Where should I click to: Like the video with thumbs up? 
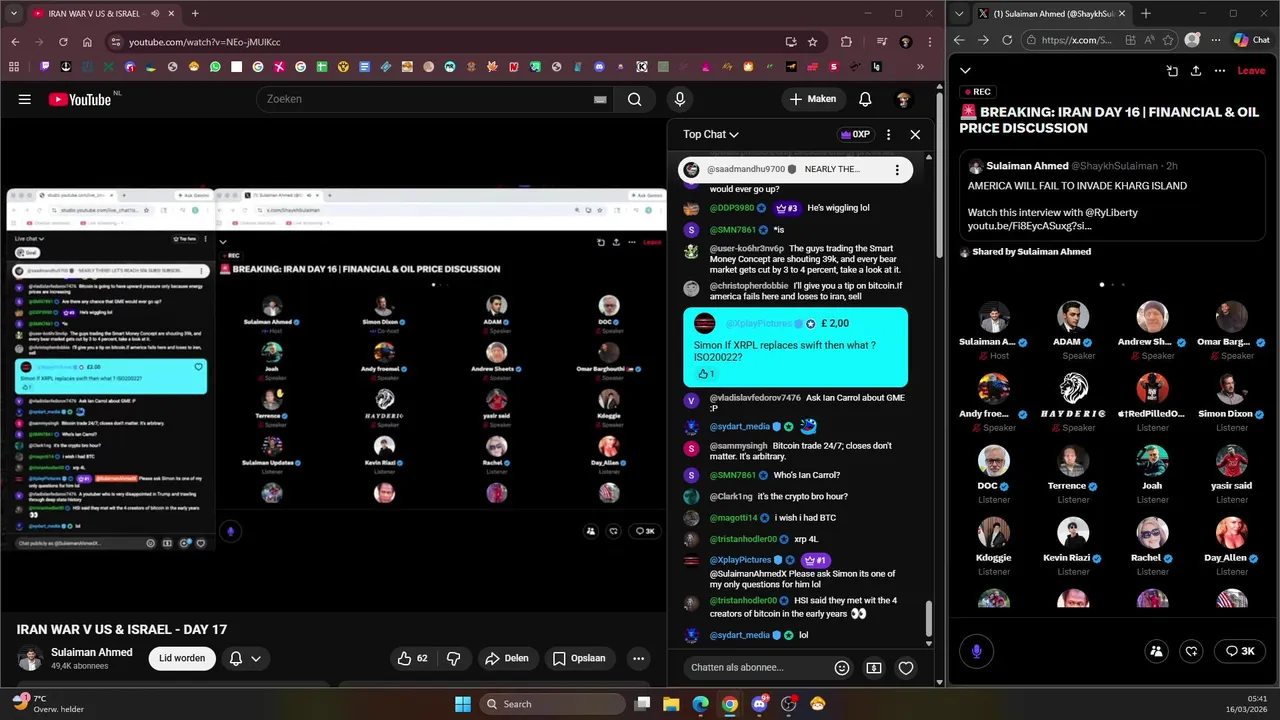point(412,658)
